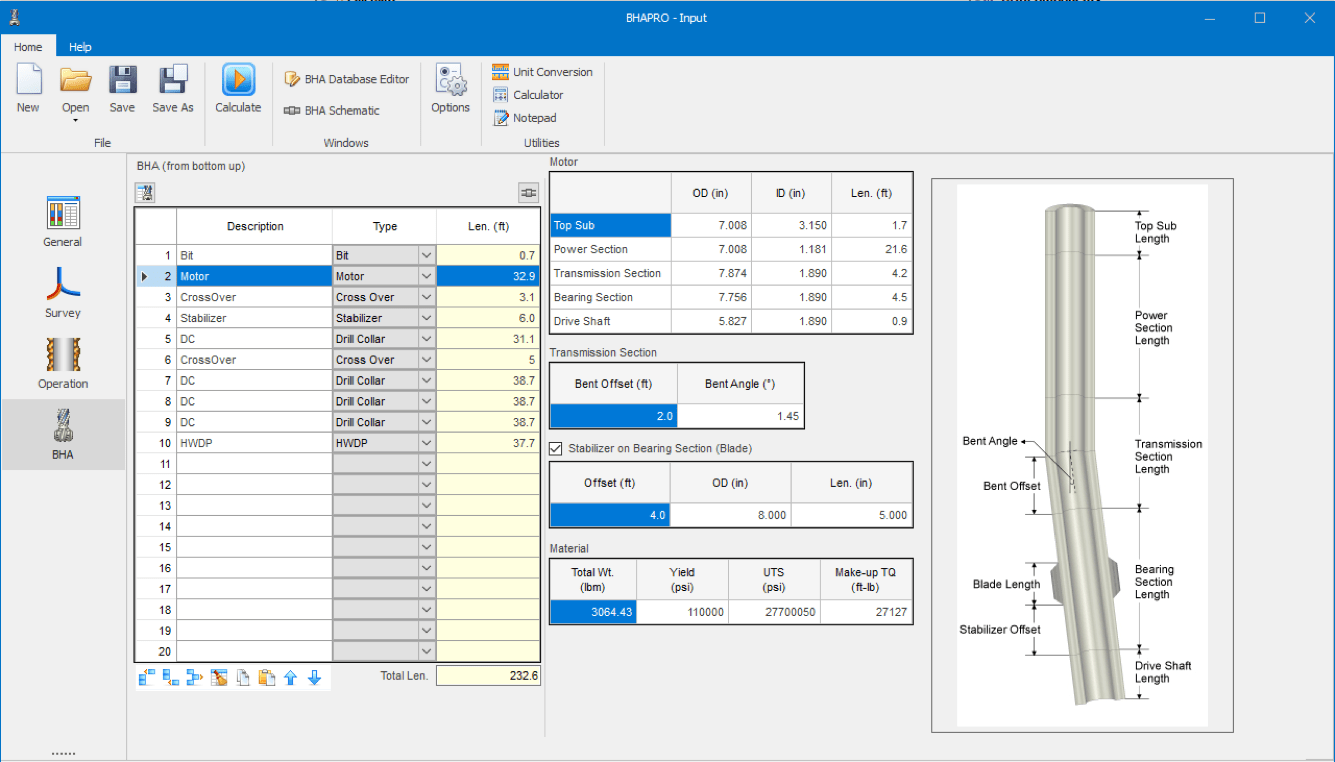Open the Unit Conversion utility
Viewport: 1335px width, 762px height.
[542, 72]
